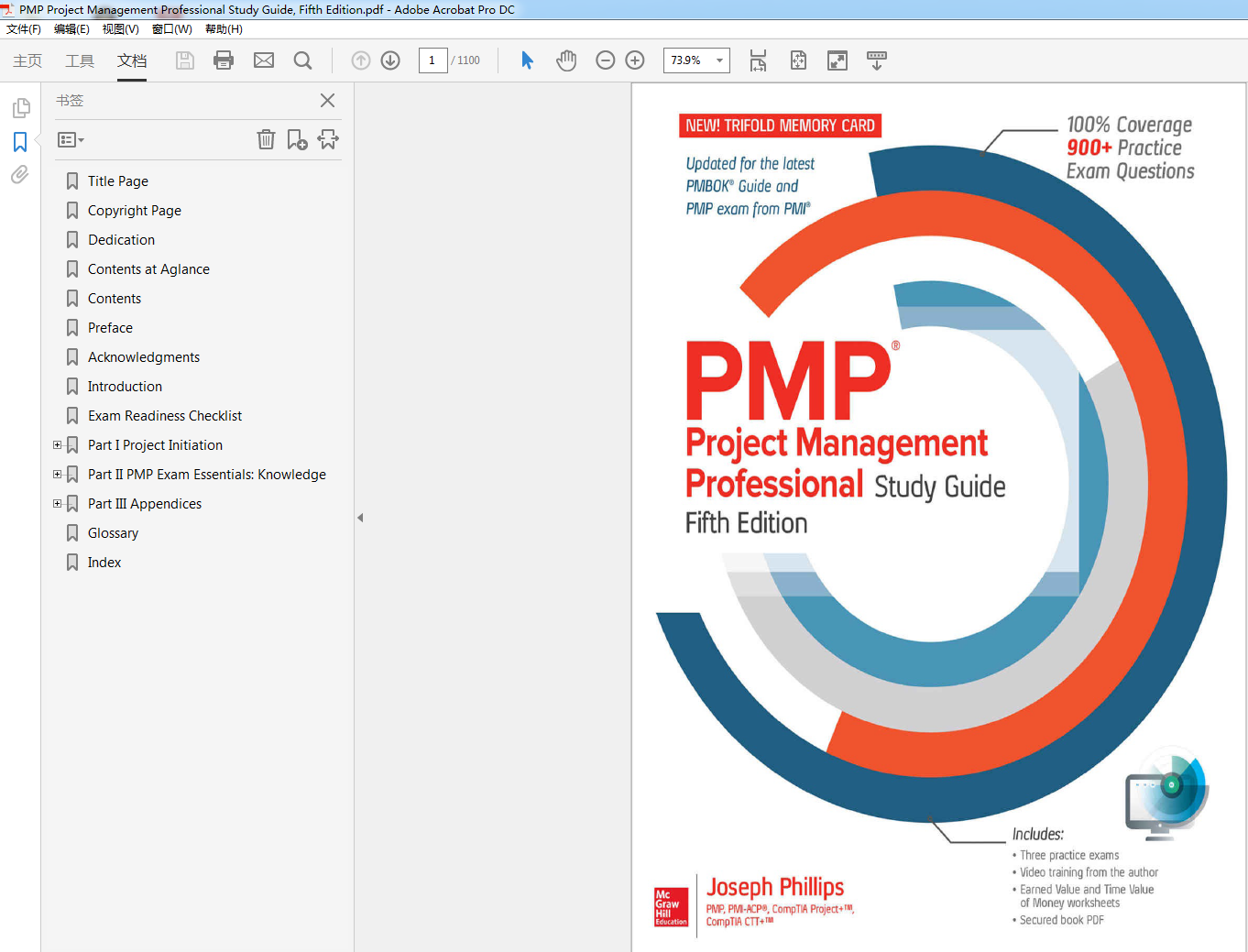Click the Index bookmark ribbon icon
The image size is (1248, 952).
tap(72, 563)
